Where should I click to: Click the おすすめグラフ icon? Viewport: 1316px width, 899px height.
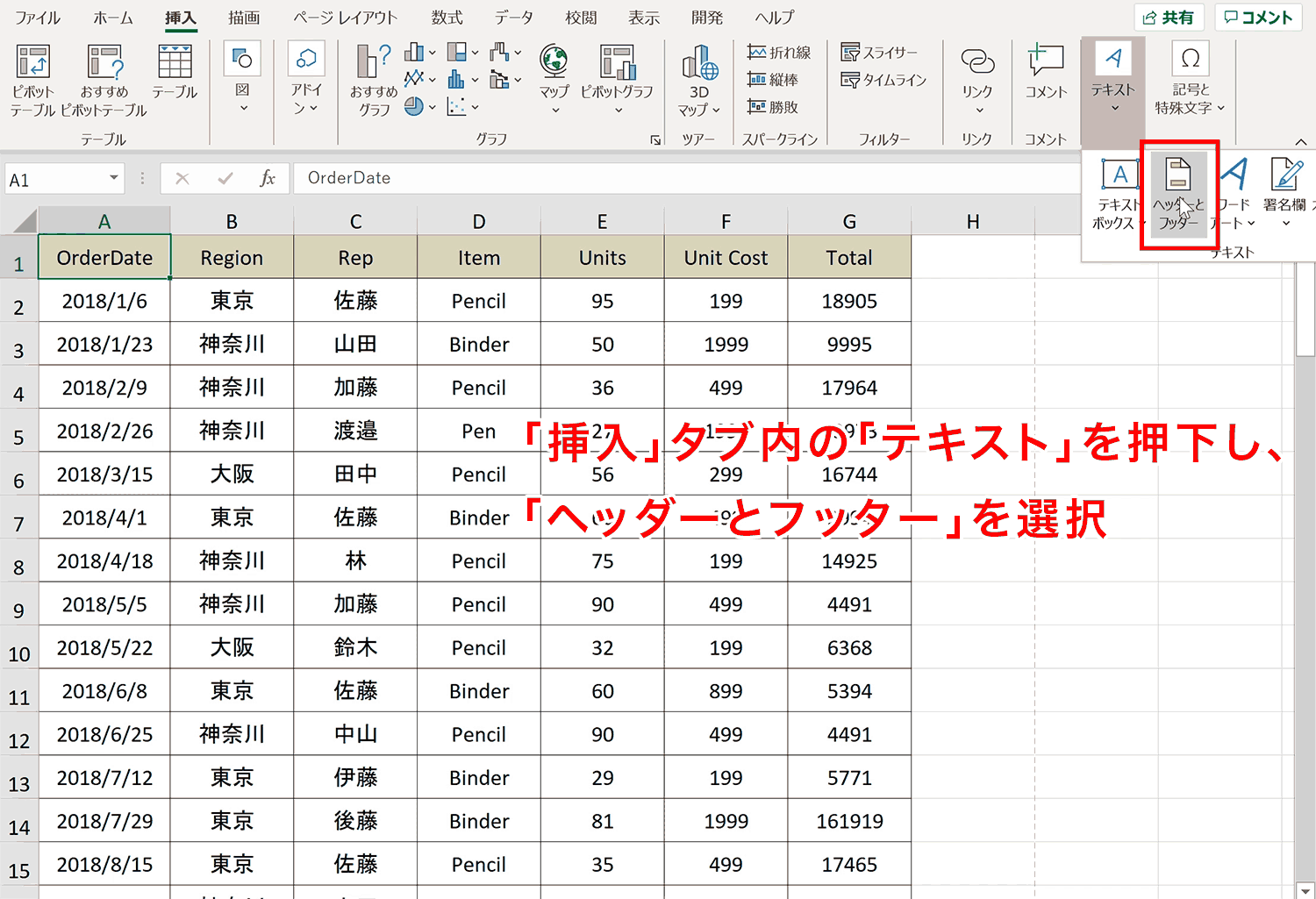pyautogui.click(x=374, y=81)
